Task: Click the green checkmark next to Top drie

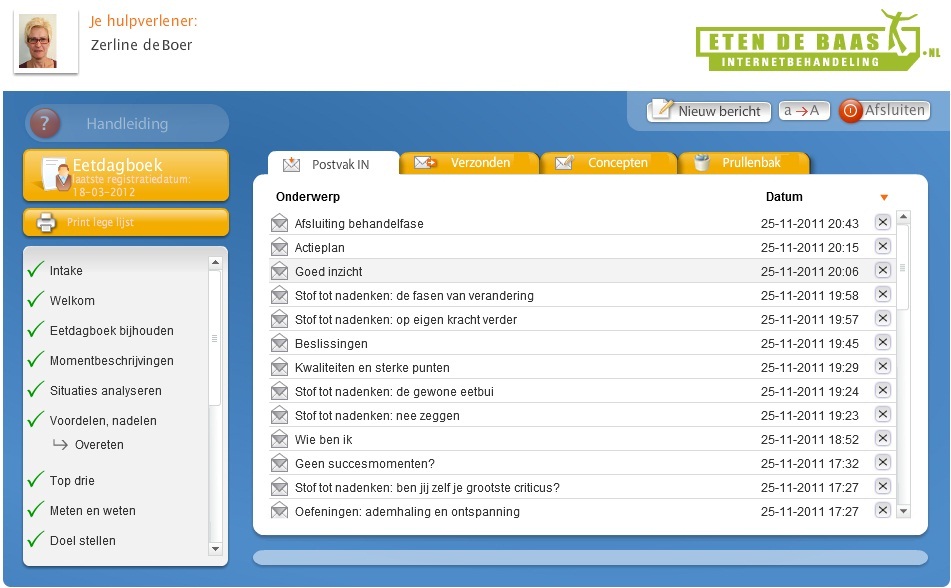Action: point(36,480)
